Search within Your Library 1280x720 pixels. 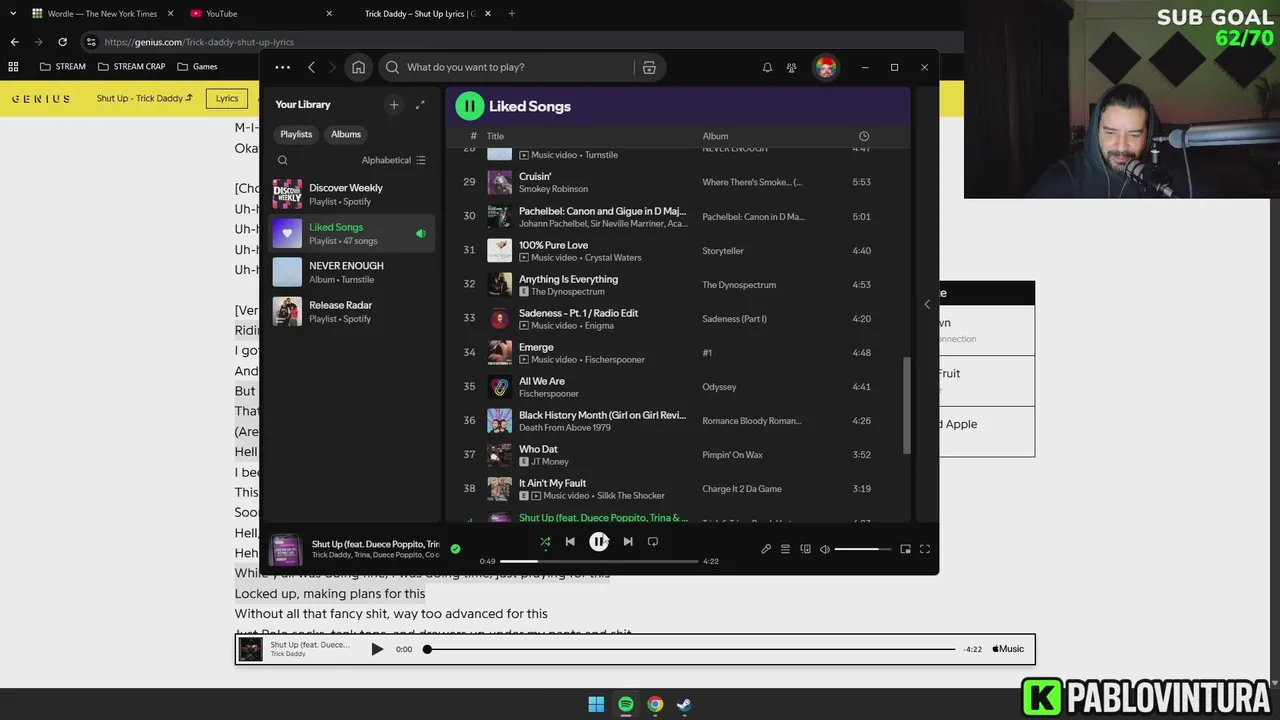pos(283,160)
